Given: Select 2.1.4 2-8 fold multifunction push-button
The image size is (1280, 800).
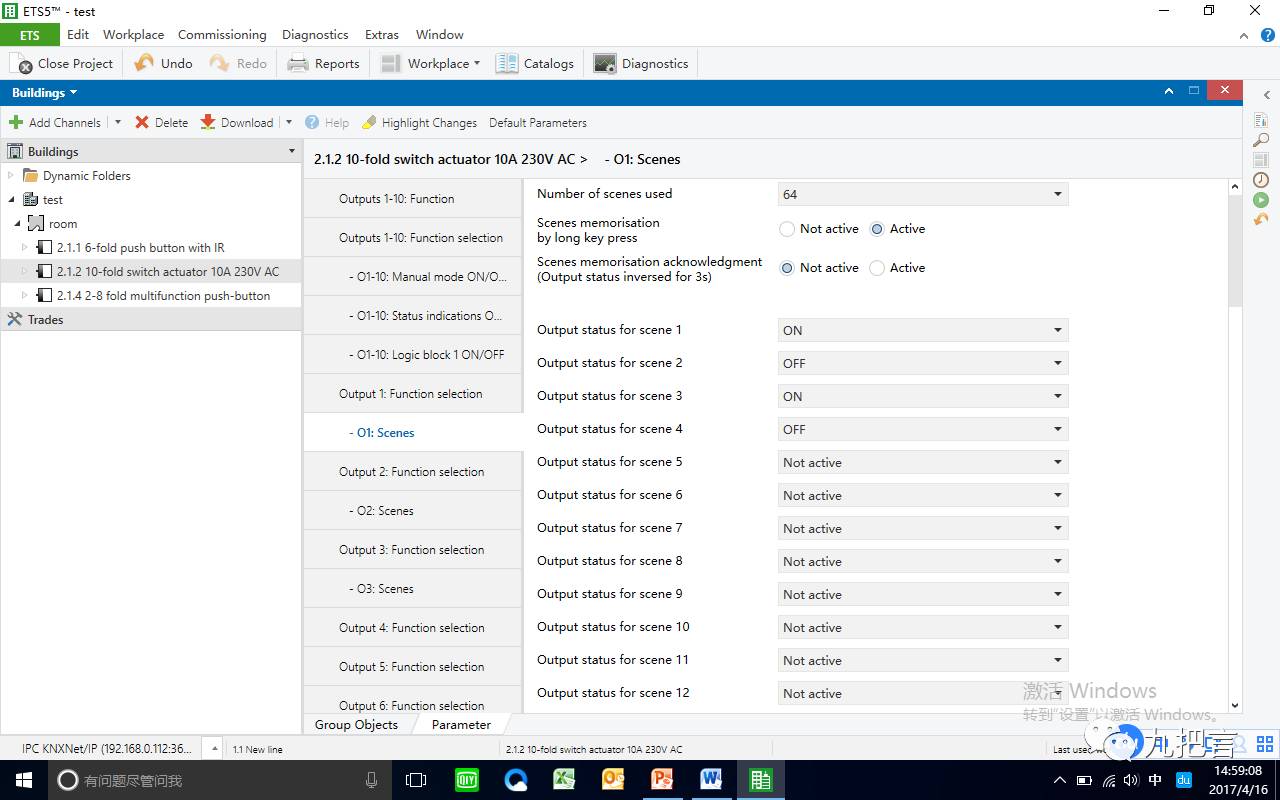Looking at the screenshot, I should click(163, 296).
